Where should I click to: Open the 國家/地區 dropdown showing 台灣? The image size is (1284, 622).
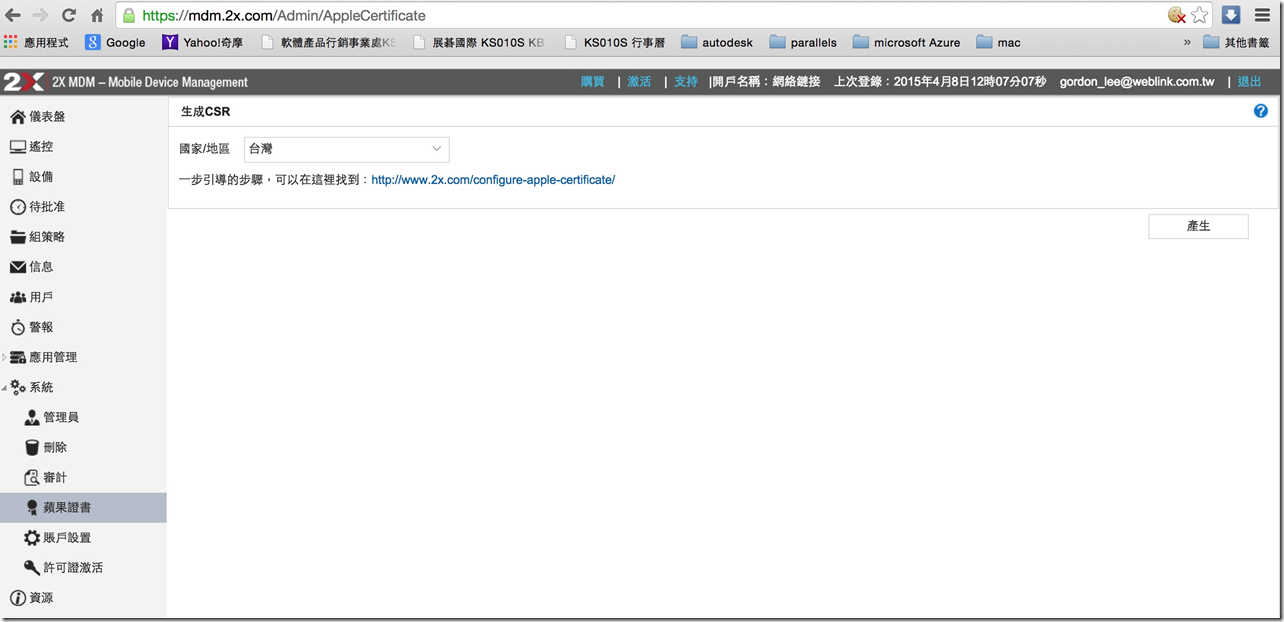(346, 149)
